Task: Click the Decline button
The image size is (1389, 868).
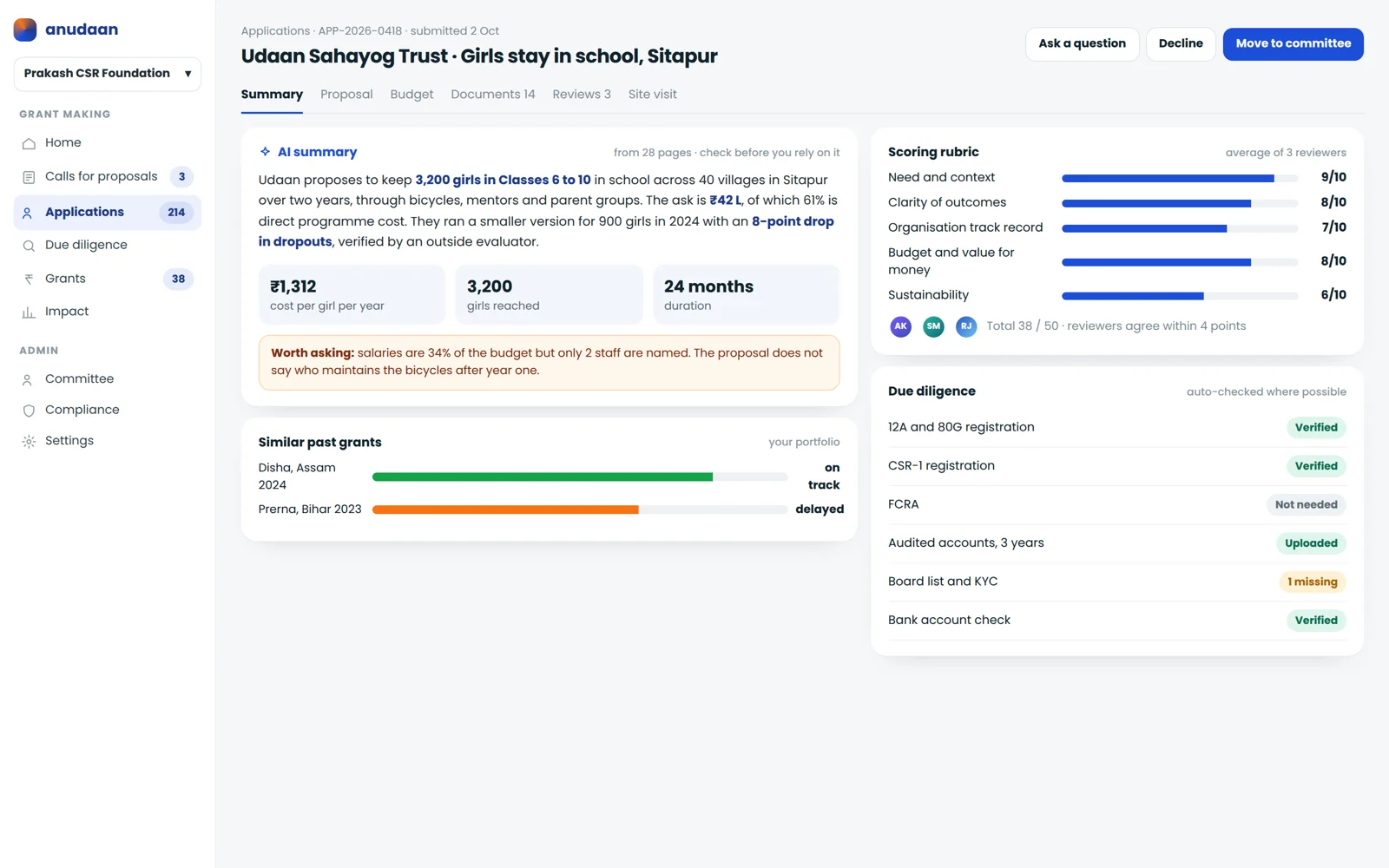Action: click(1181, 44)
